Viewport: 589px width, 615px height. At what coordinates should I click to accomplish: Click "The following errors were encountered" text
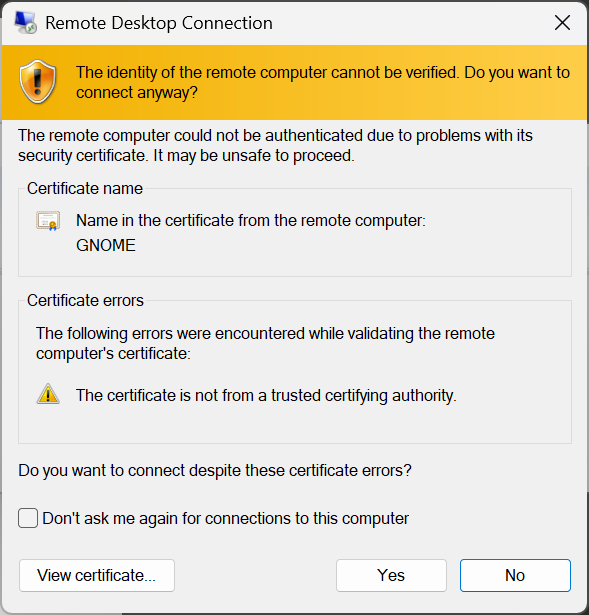point(265,344)
